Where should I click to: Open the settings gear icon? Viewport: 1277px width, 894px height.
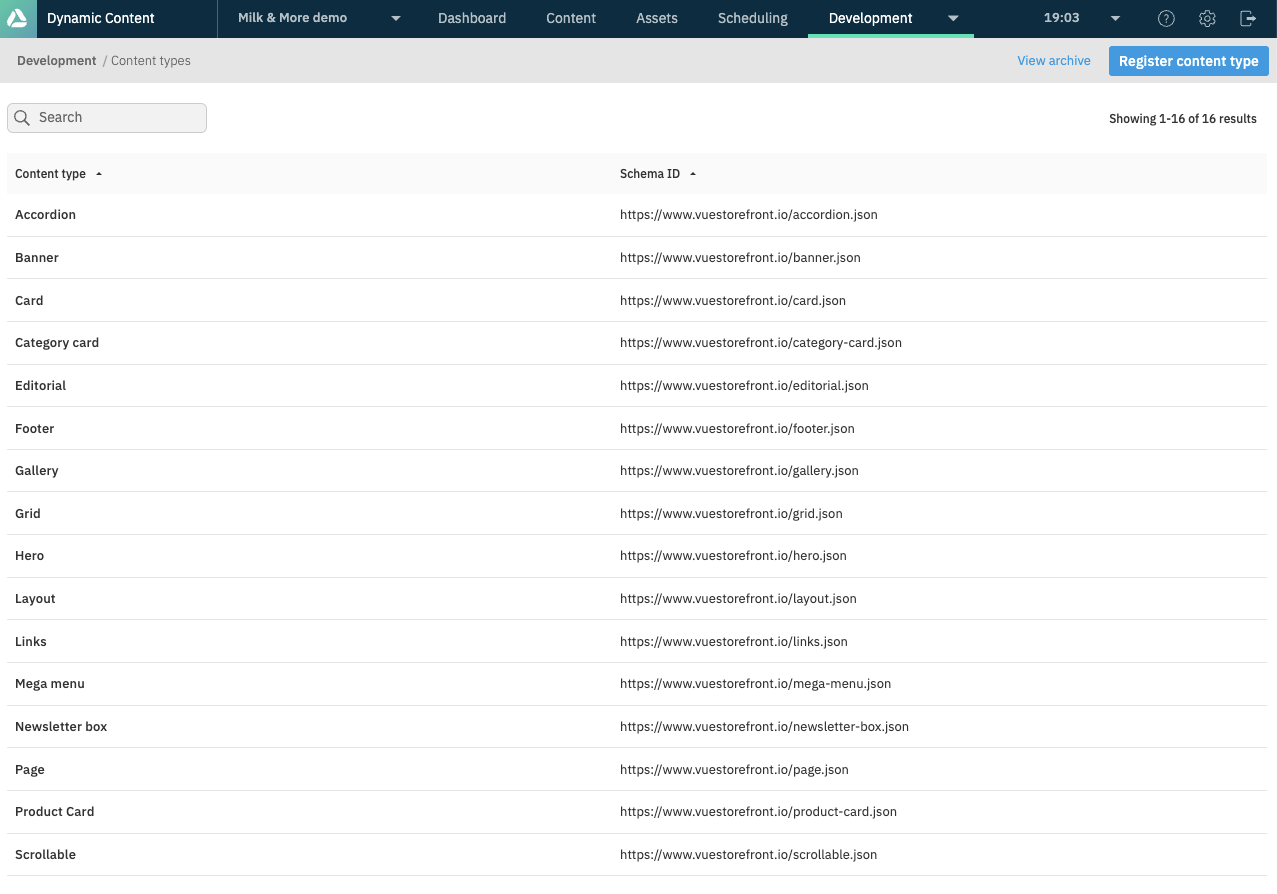pos(1206,18)
